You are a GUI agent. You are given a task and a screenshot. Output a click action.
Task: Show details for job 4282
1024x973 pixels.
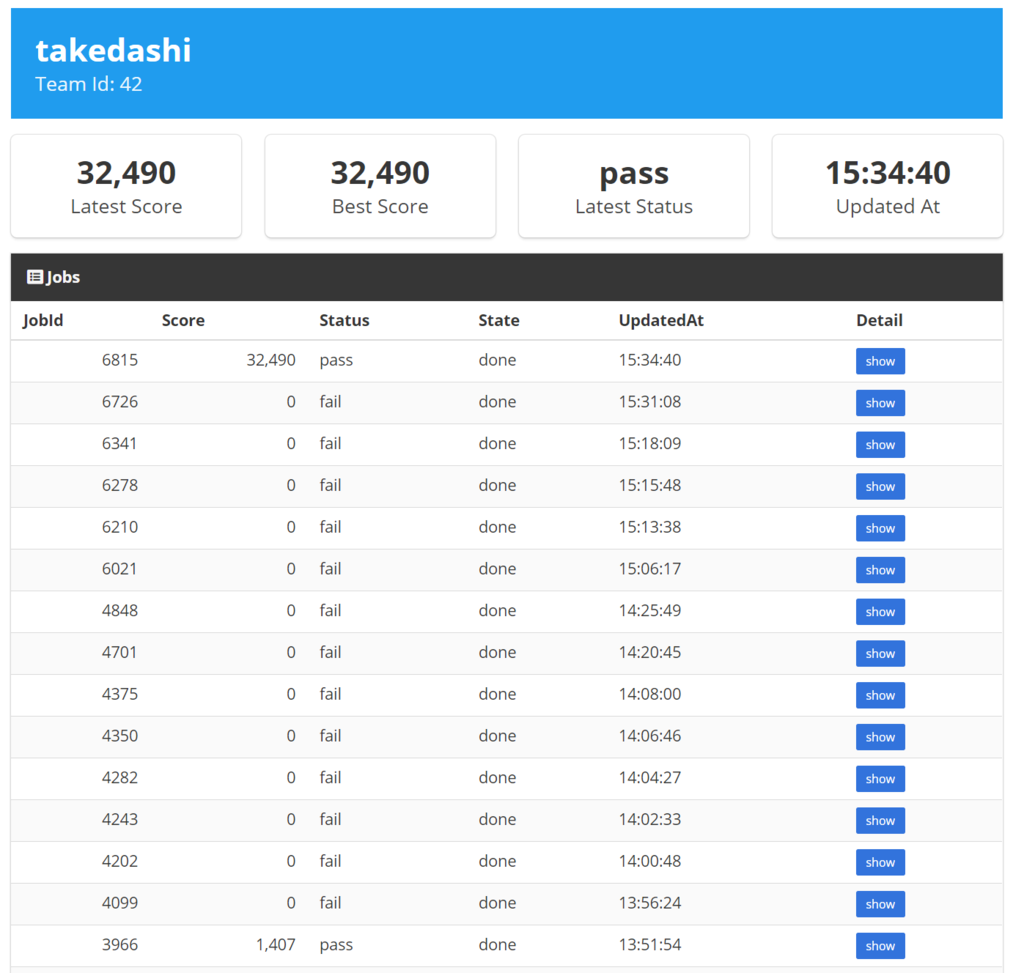pos(880,779)
